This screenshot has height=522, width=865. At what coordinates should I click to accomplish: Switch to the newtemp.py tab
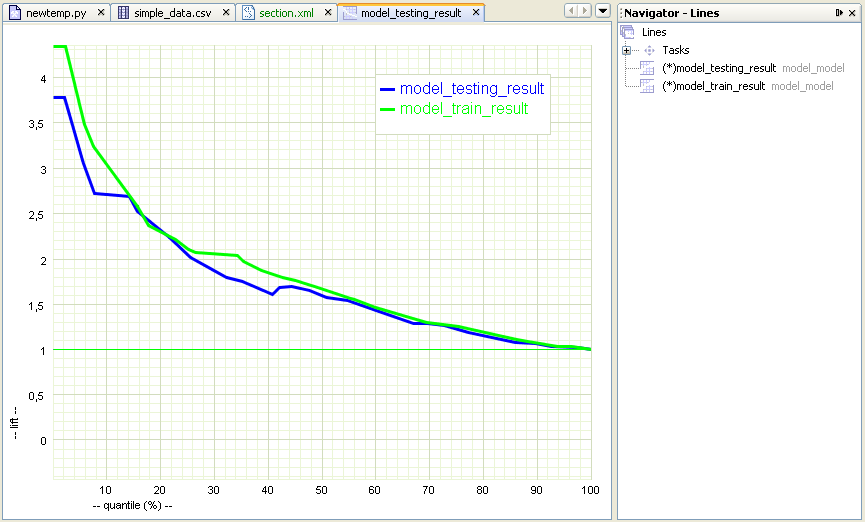56,13
